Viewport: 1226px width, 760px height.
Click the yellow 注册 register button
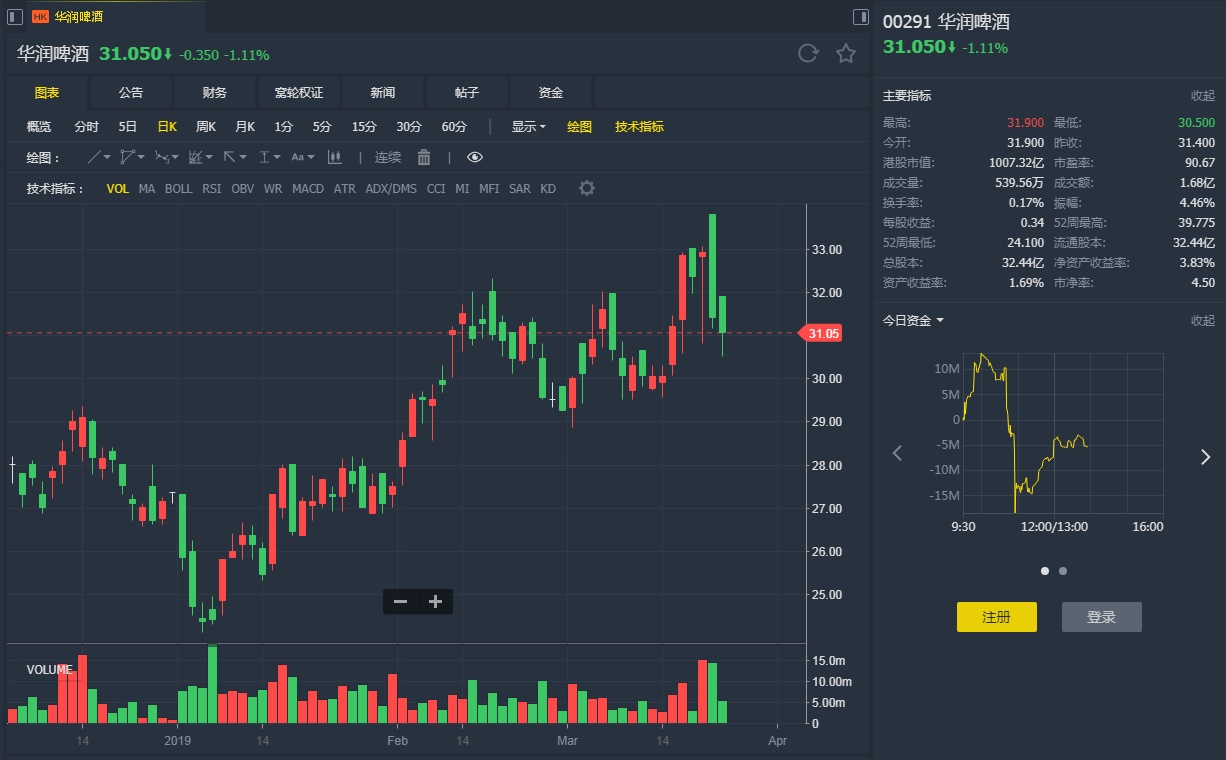pyautogui.click(x=996, y=617)
